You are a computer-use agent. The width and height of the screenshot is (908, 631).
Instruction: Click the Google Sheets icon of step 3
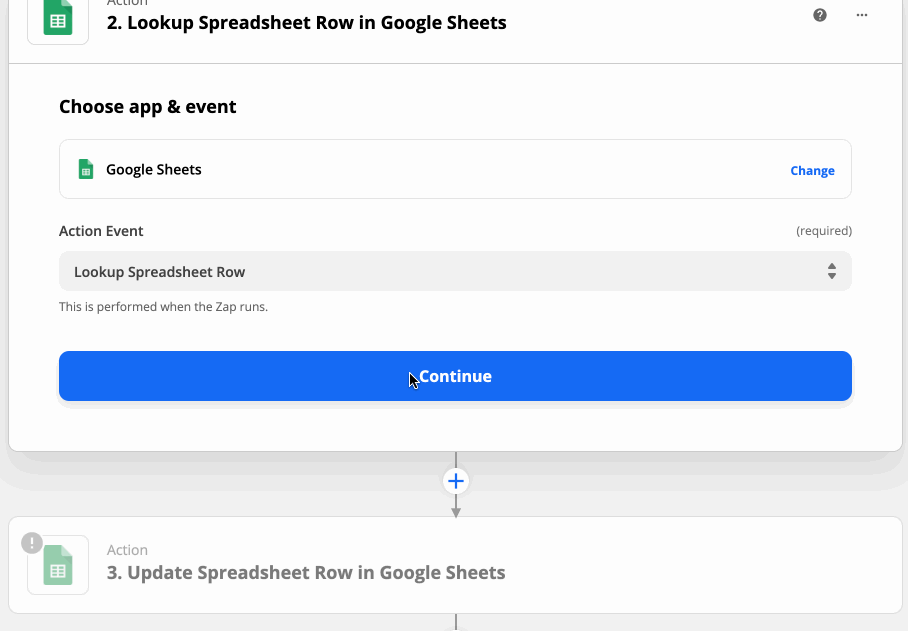pyautogui.click(x=58, y=566)
